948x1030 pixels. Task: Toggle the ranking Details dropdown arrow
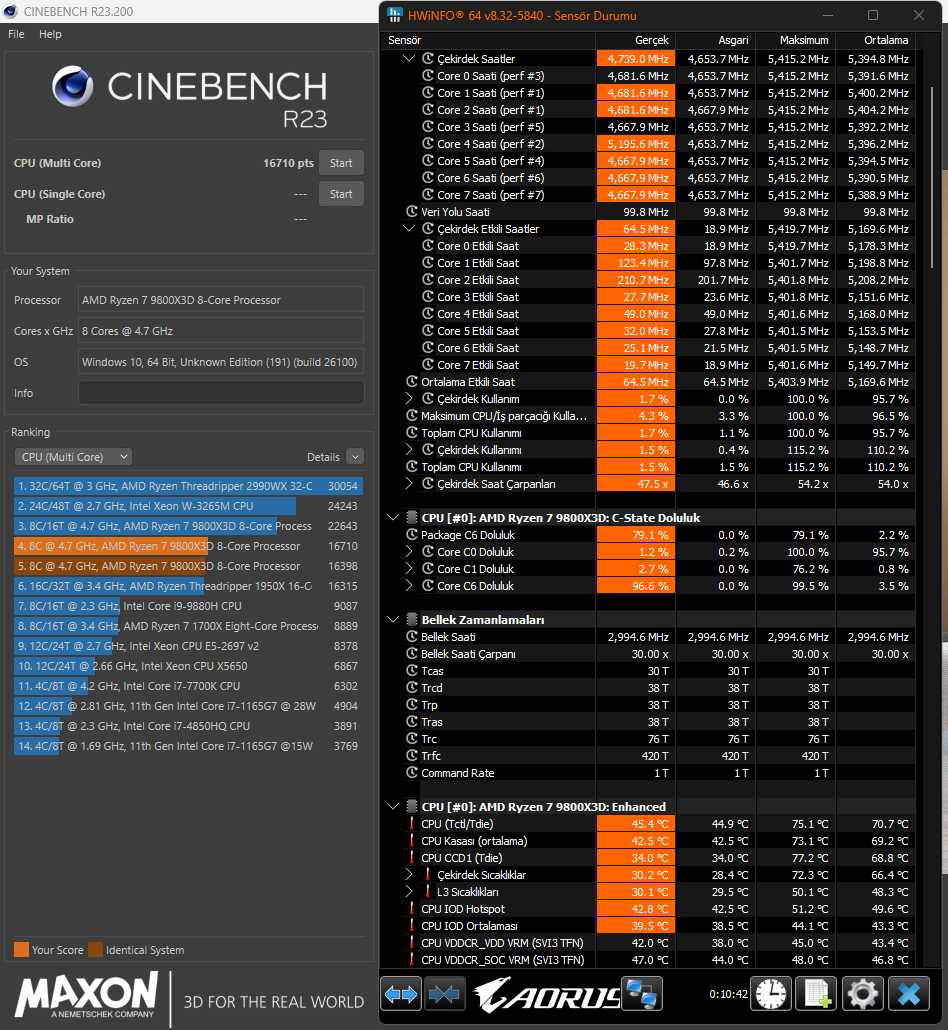[x=355, y=457]
